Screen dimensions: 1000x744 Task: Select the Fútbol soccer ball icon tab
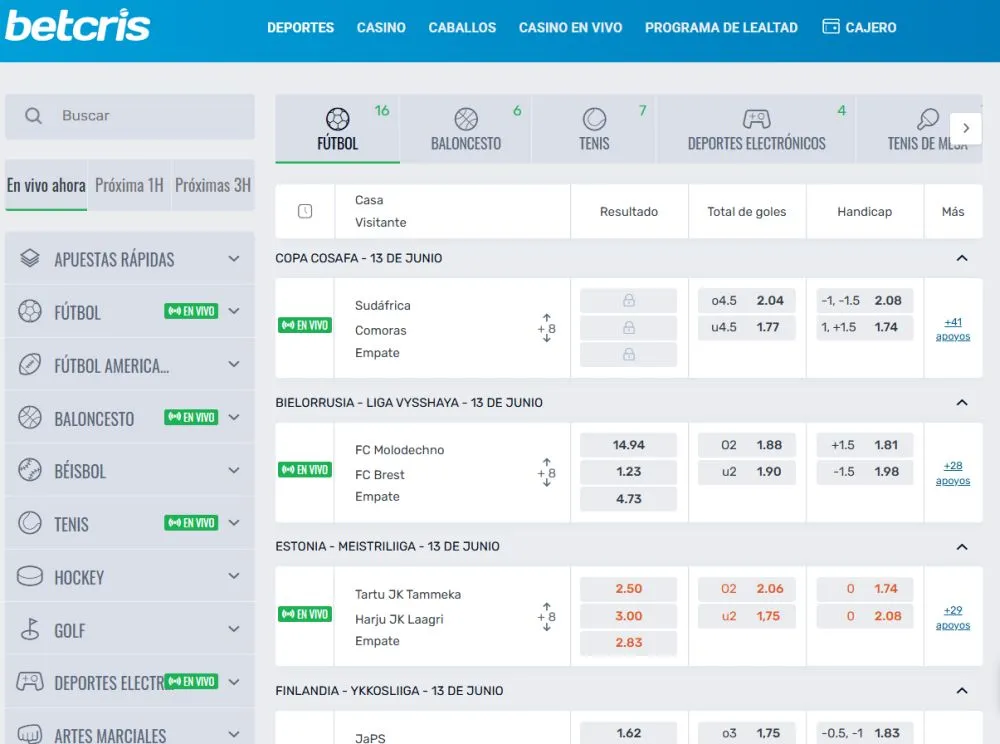click(338, 119)
